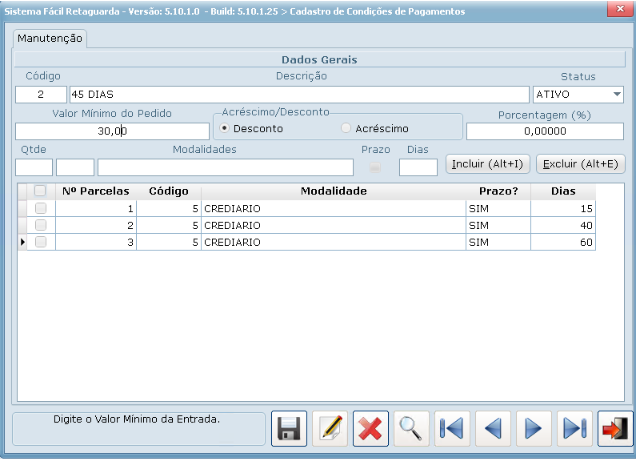Click the exit door icon
Screen dimensions: 638x459
(x=614, y=429)
